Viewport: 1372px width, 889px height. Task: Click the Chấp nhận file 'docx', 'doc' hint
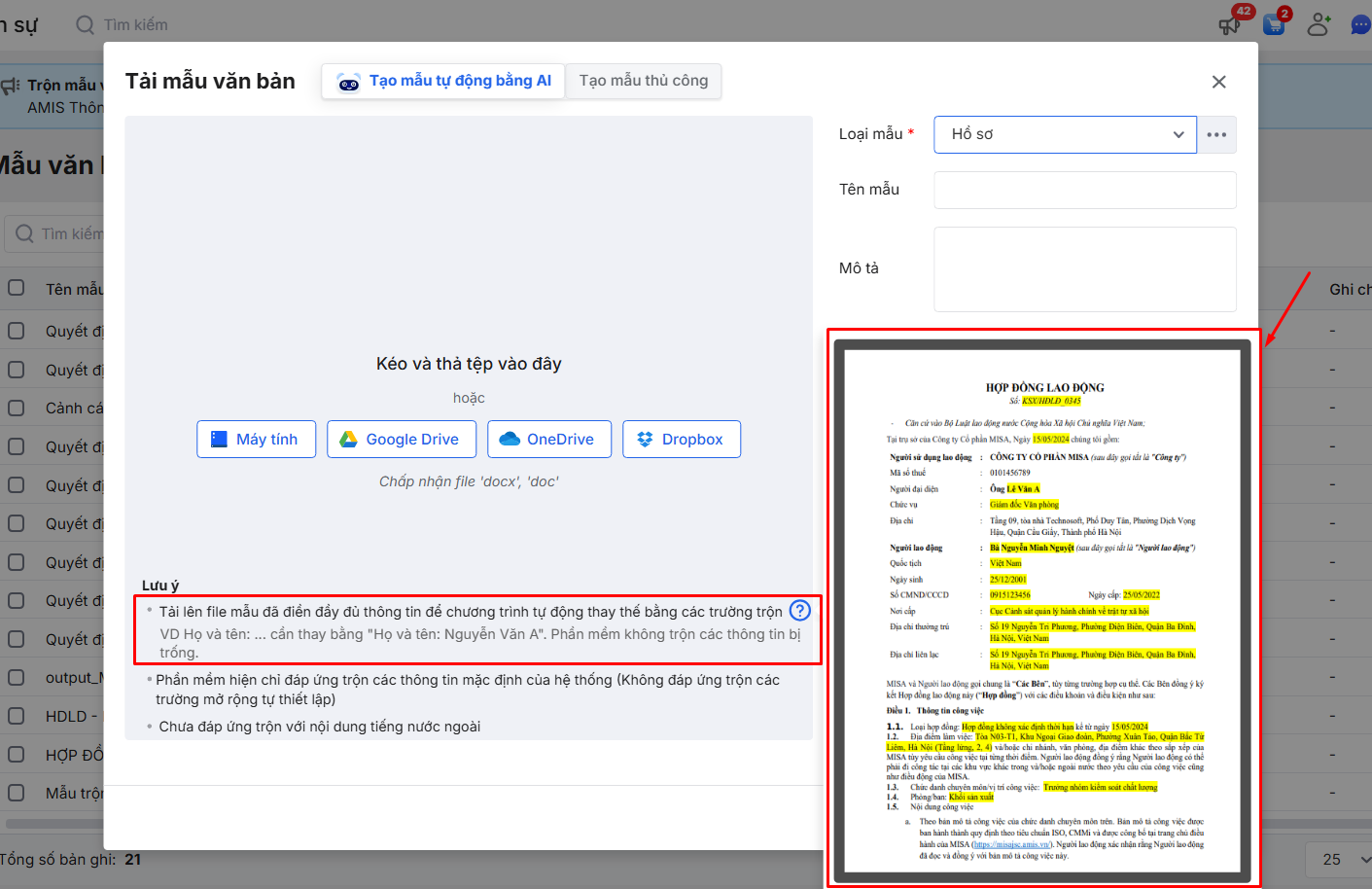tap(469, 481)
